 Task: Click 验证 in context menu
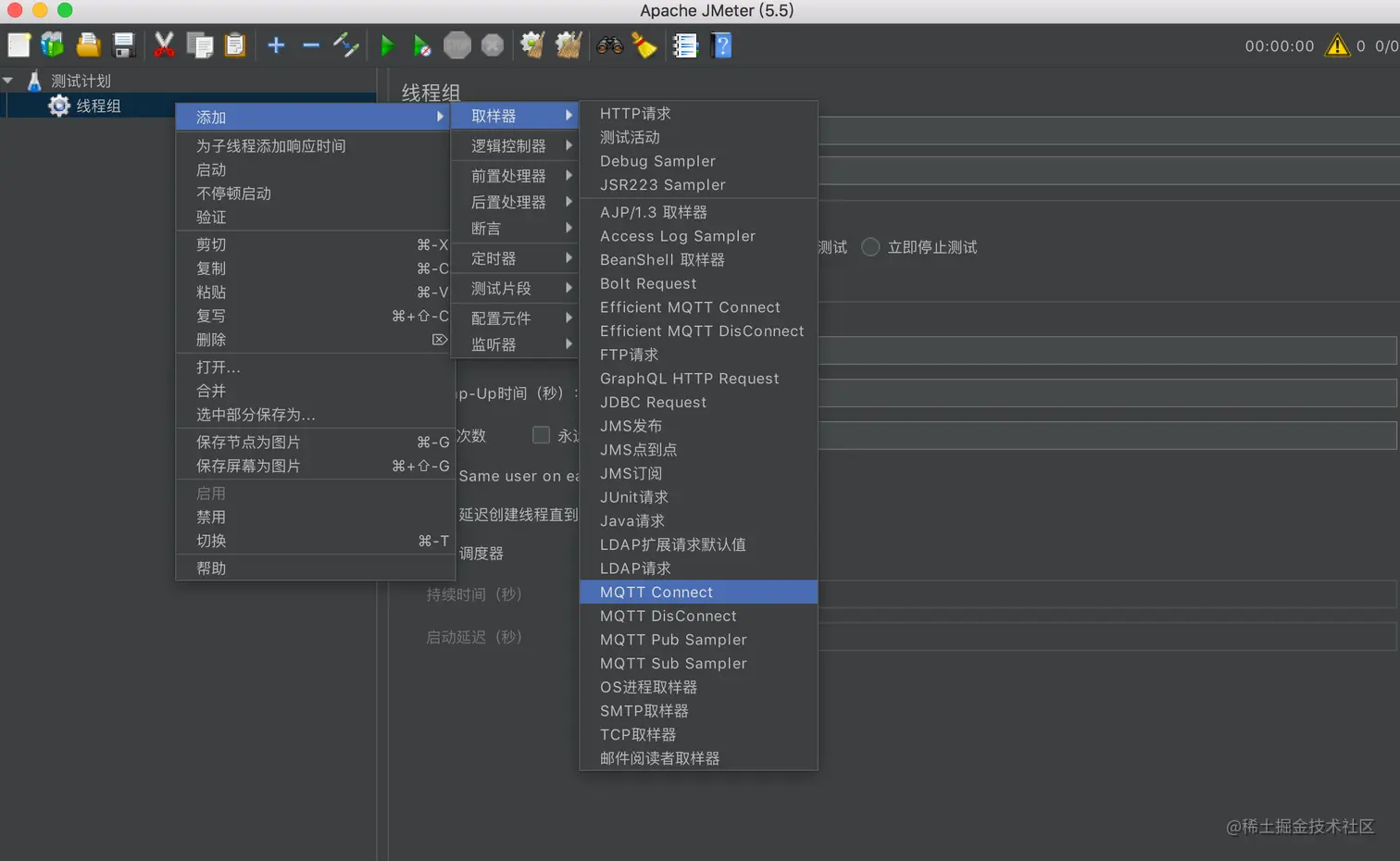click(313, 217)
